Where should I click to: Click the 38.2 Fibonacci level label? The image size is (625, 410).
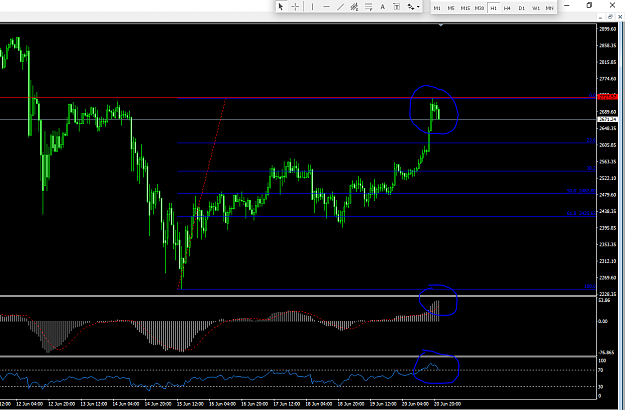pyautogui.click(x=591, y=169)
